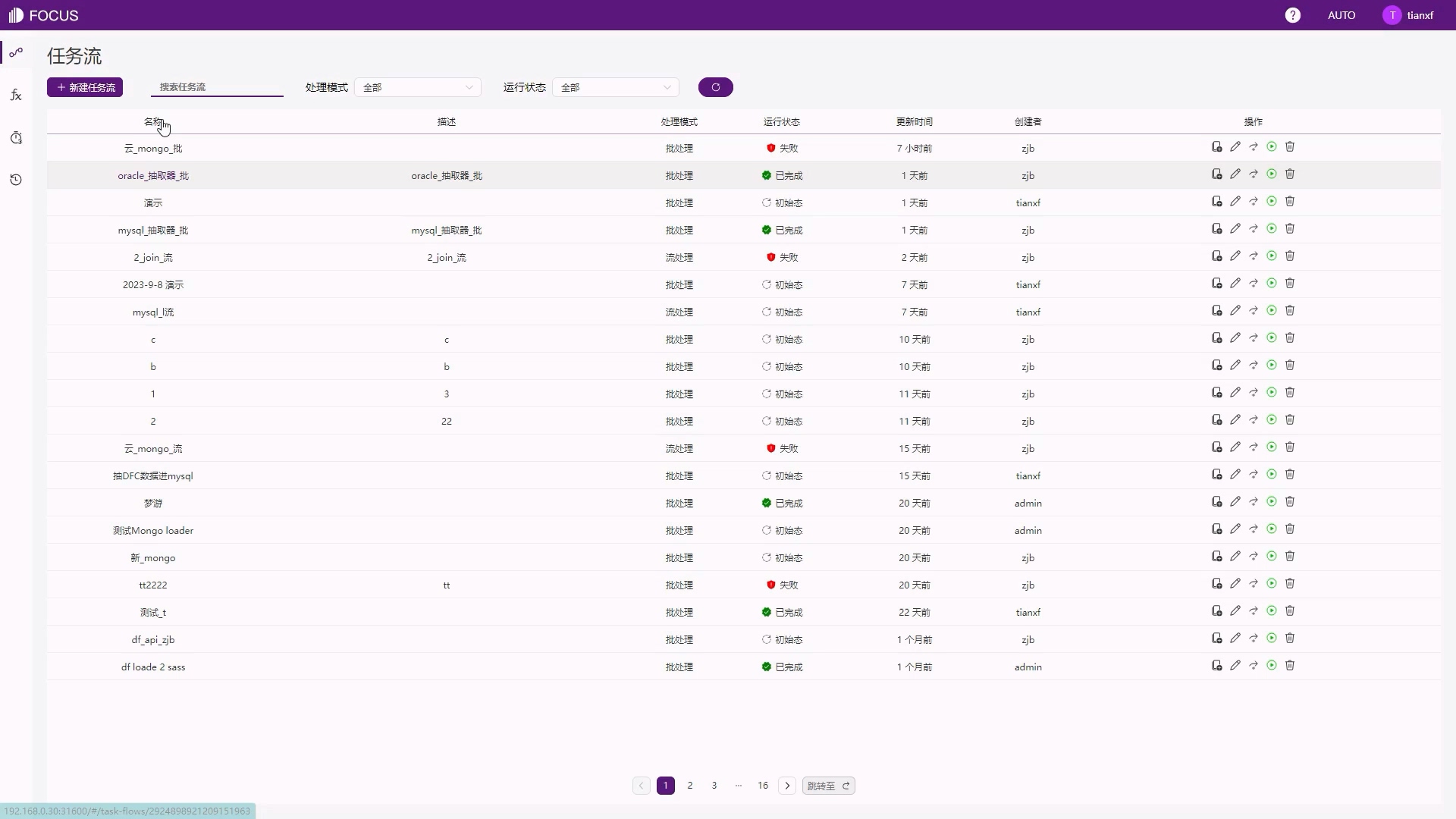Click the 名称 column header
The width and height of the screenshot is (1456, 819).
tap(153, 121)
